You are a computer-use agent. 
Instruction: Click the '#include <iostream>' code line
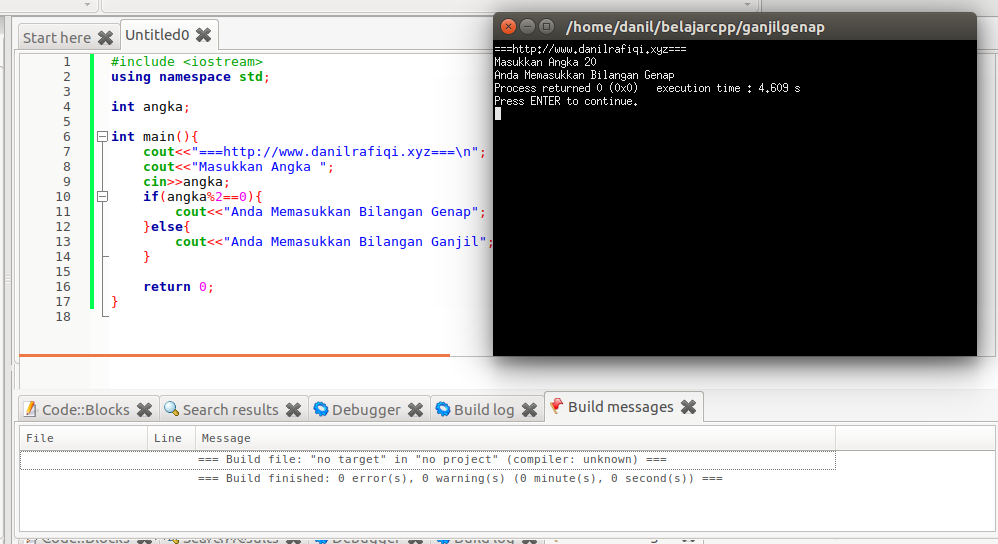(186, 62)
